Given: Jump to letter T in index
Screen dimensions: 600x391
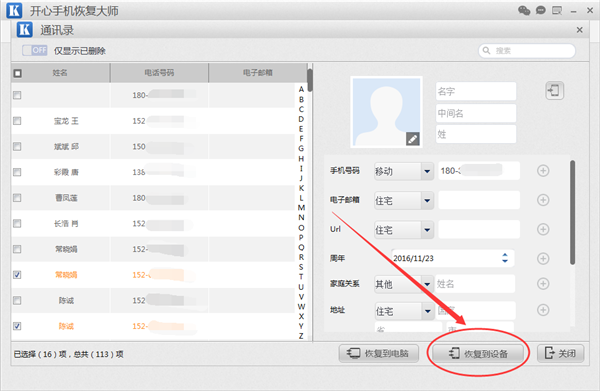Looking at the screenshot, I should coord(301,277).
